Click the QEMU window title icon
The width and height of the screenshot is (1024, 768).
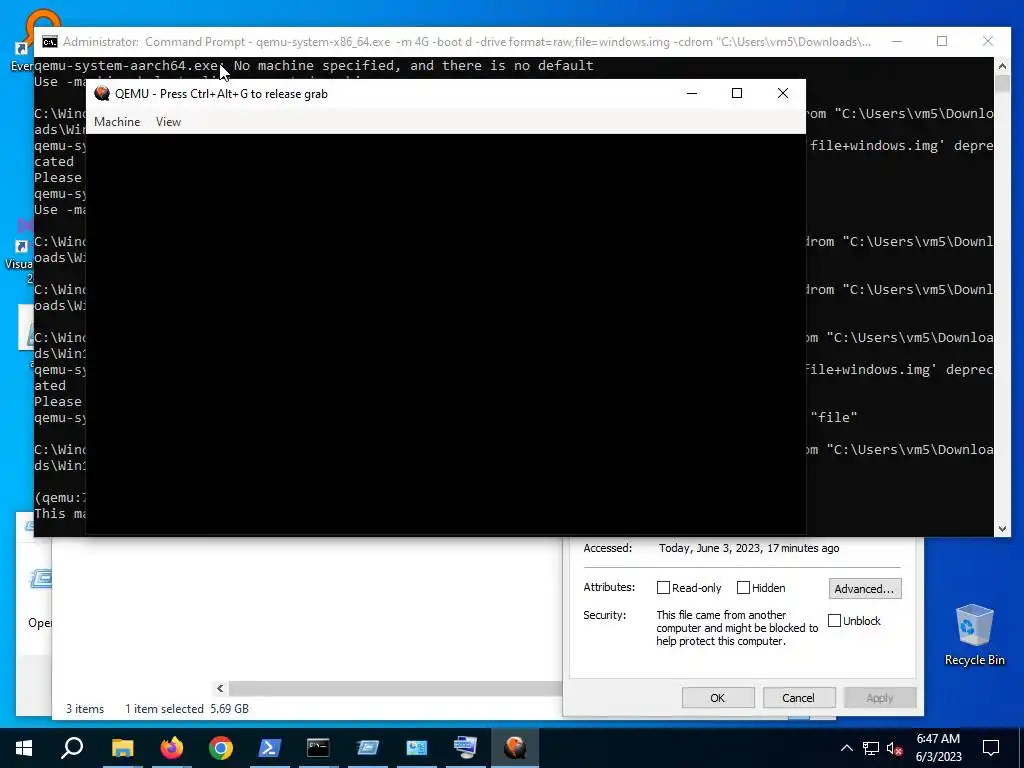[102, 93]
